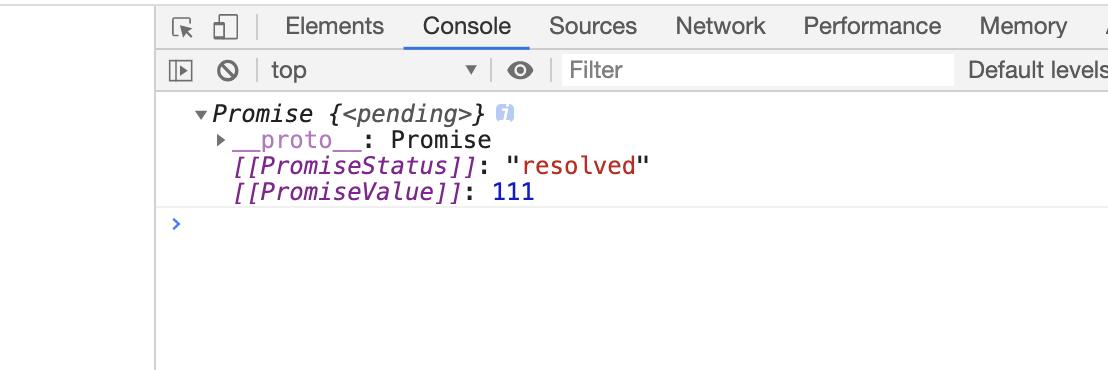This screenshot has height=370, width=1108.
Task: Open the Default levels dropdown
Action: pos(1037,70)
